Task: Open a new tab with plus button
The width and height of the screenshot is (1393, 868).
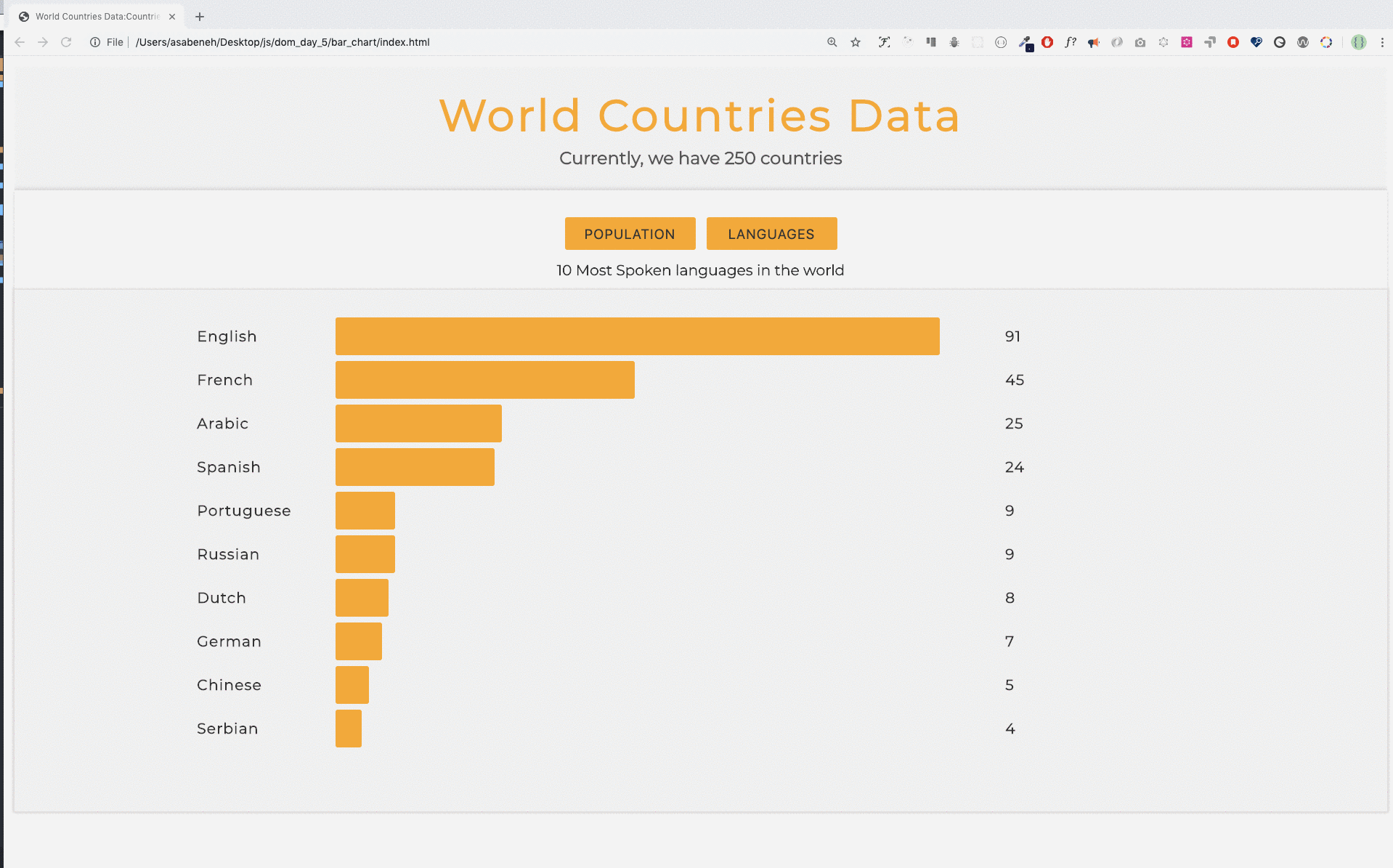Action: pyautogui.click(x=200, y=16)
